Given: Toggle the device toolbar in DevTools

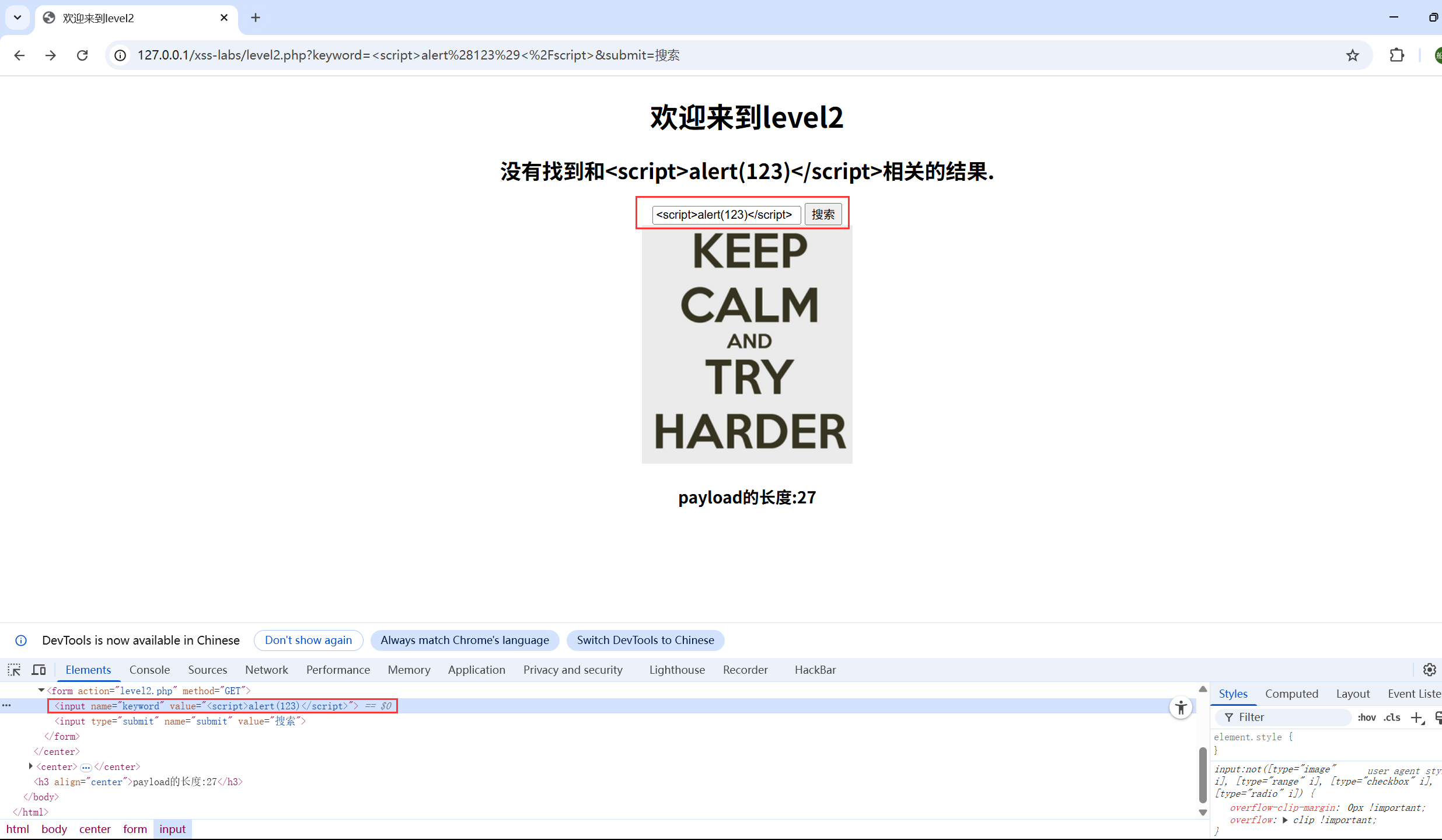Looking at the screenshot, I should [38, 669].
